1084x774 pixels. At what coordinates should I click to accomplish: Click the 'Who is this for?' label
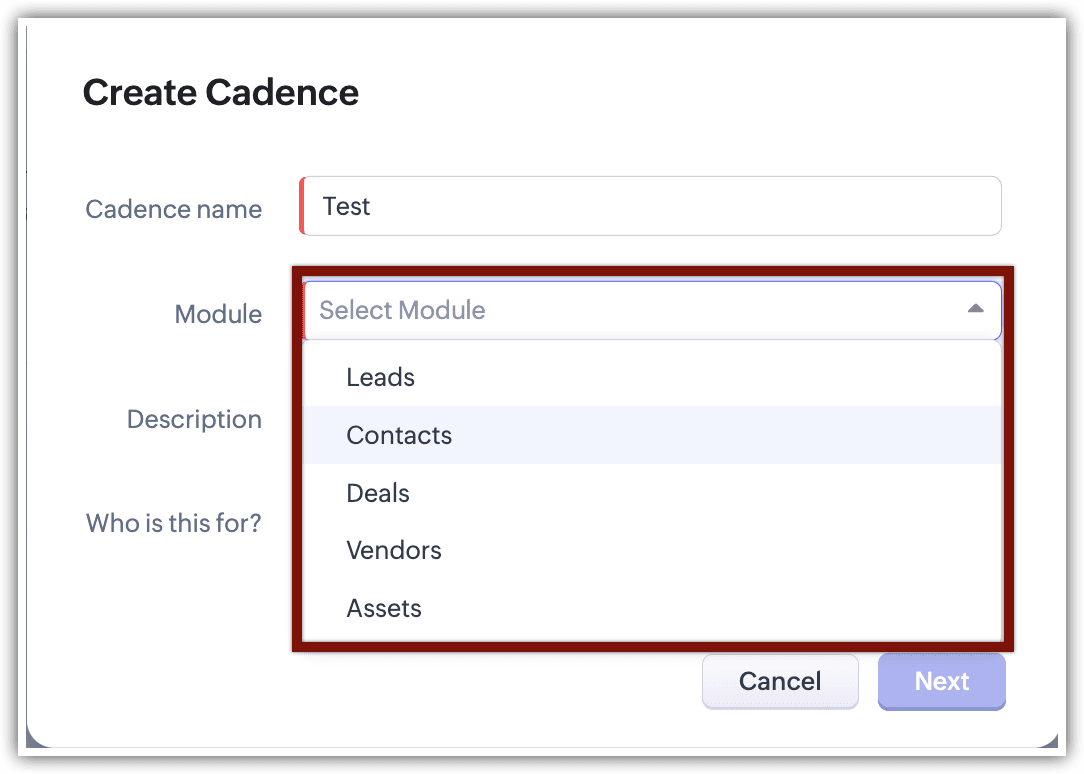click(x=173, y=523)
